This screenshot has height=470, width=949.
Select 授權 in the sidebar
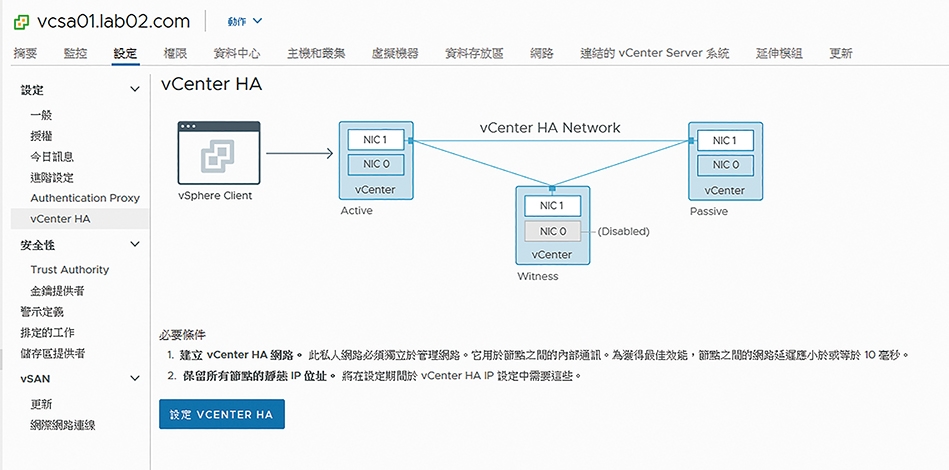(41, 136)
